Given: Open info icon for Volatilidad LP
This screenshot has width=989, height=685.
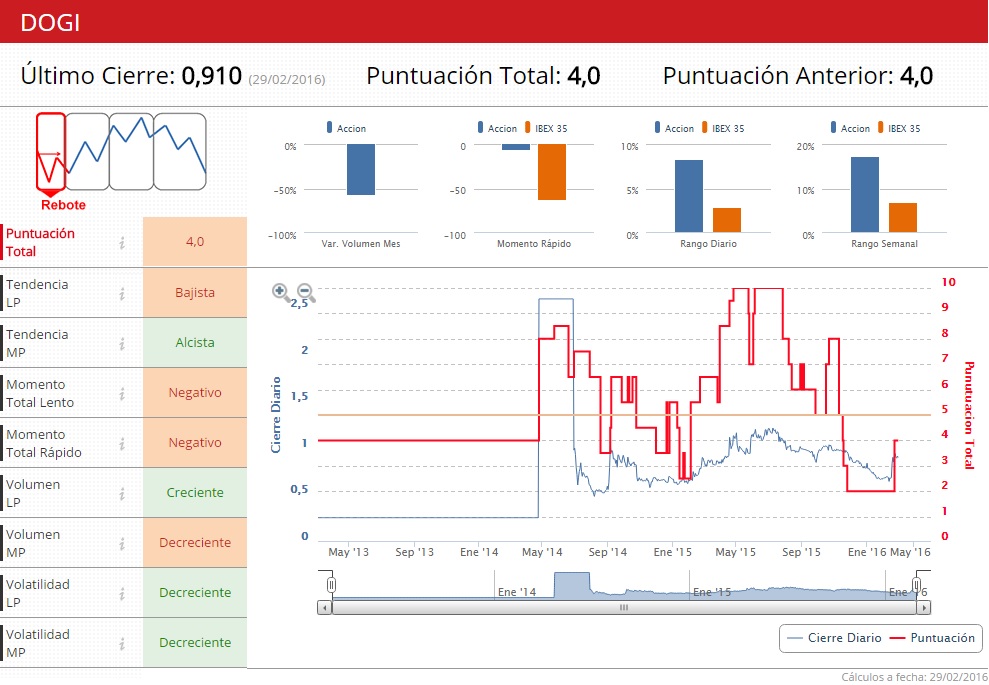Looking at the screenshot, I should [122, 593].
